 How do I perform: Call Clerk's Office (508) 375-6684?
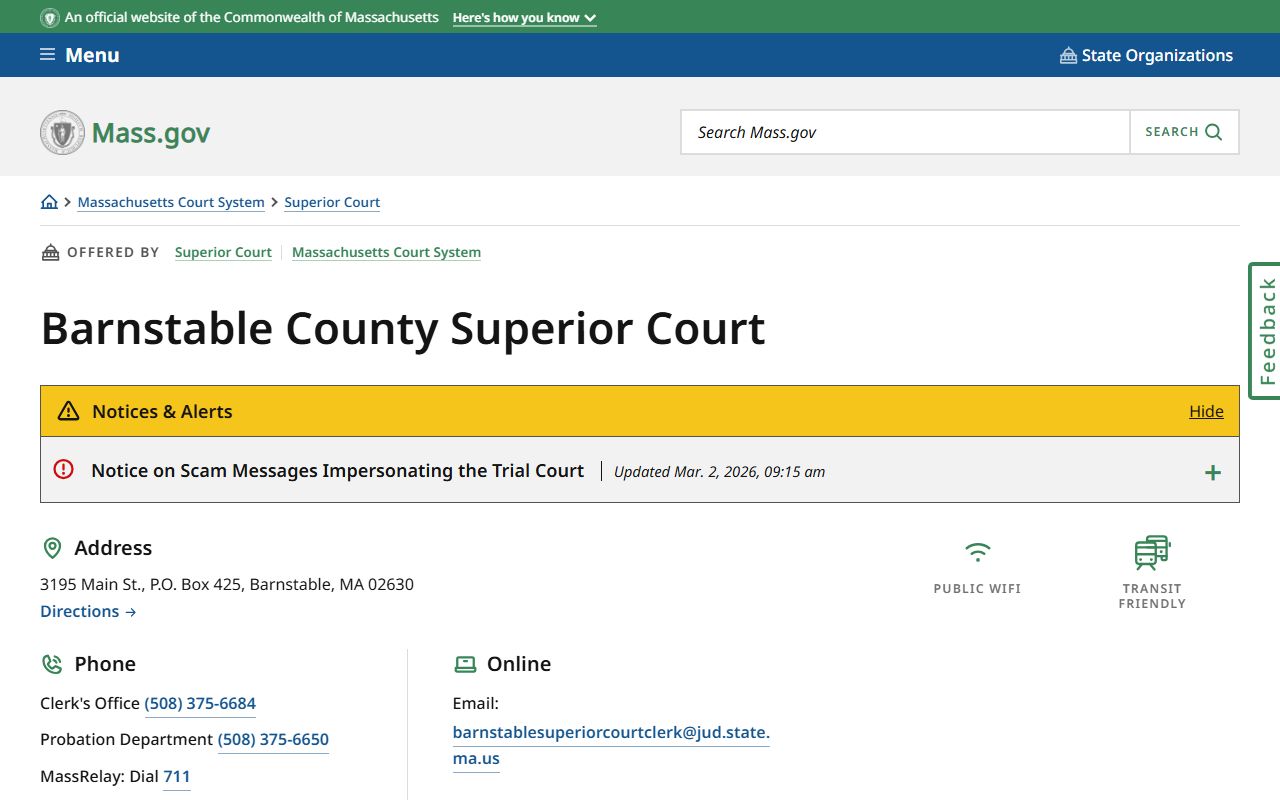tap(200, 703)
